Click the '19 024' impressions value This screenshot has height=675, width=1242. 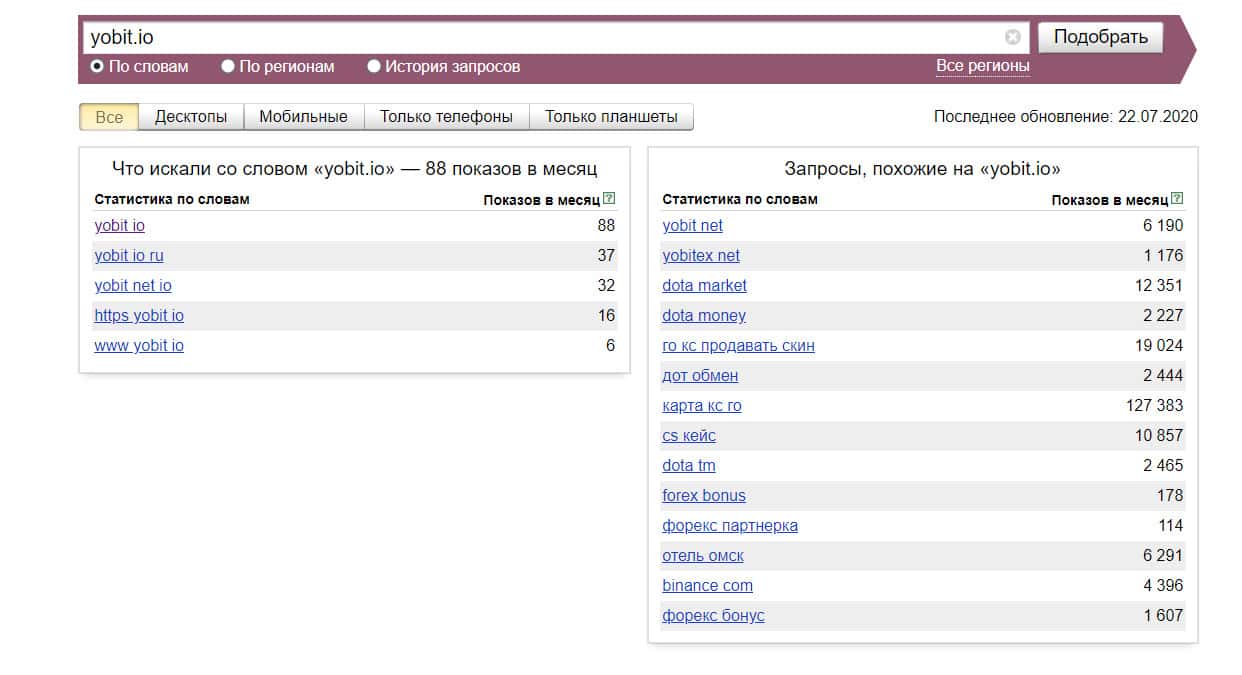(x=1159, y=346)
